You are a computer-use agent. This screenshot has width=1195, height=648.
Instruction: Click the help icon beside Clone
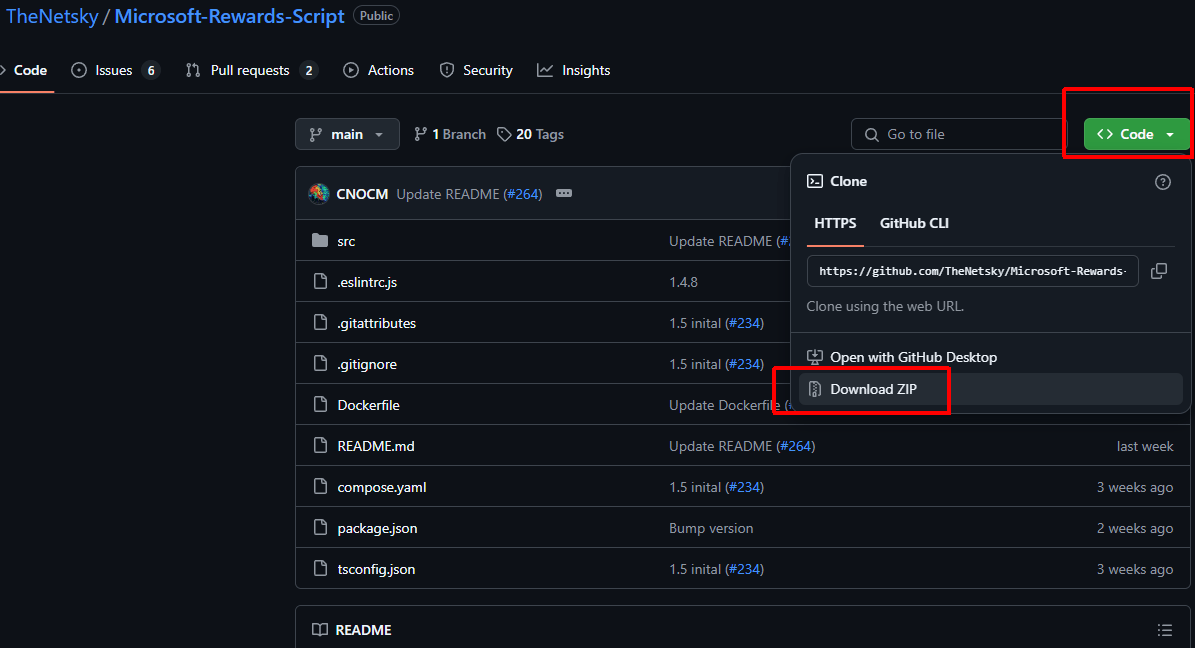click(x=1162, y=181)
